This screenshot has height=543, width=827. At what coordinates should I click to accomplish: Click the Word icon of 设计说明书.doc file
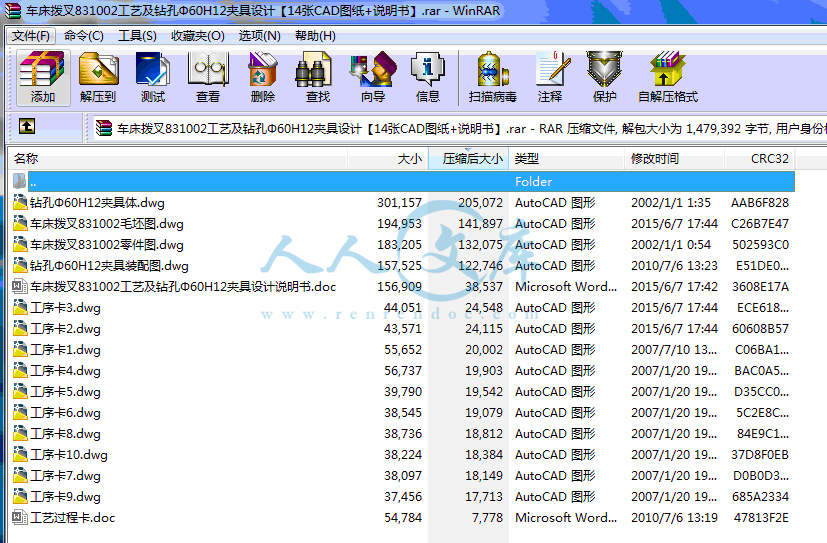click(20, 286)
